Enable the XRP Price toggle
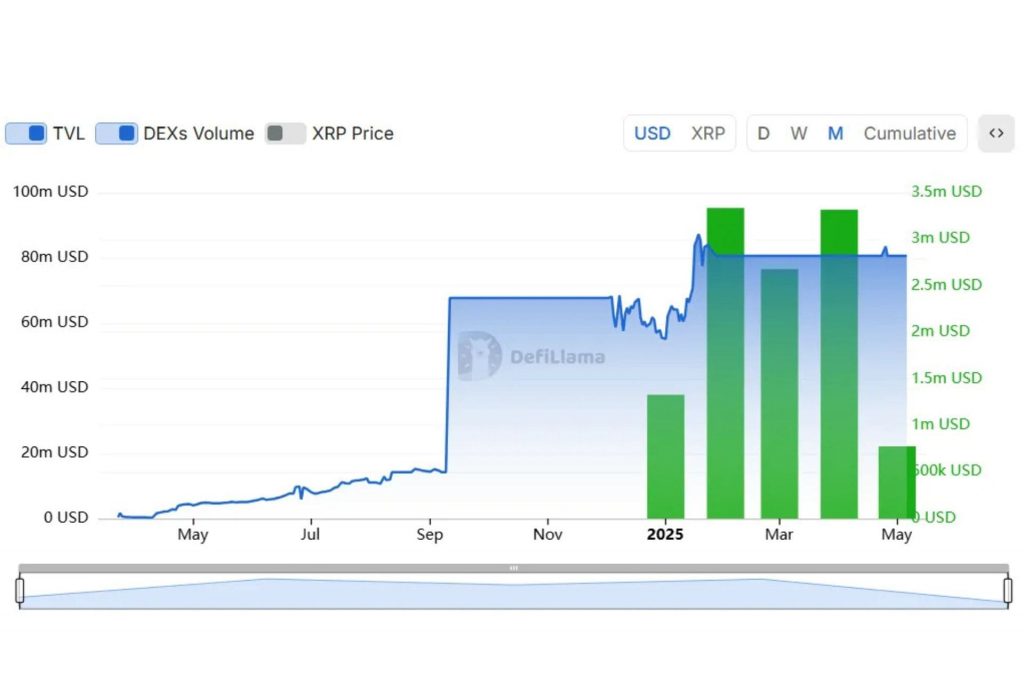The image size is (1024, 683). pyautogui.click(x=285, y=133)
